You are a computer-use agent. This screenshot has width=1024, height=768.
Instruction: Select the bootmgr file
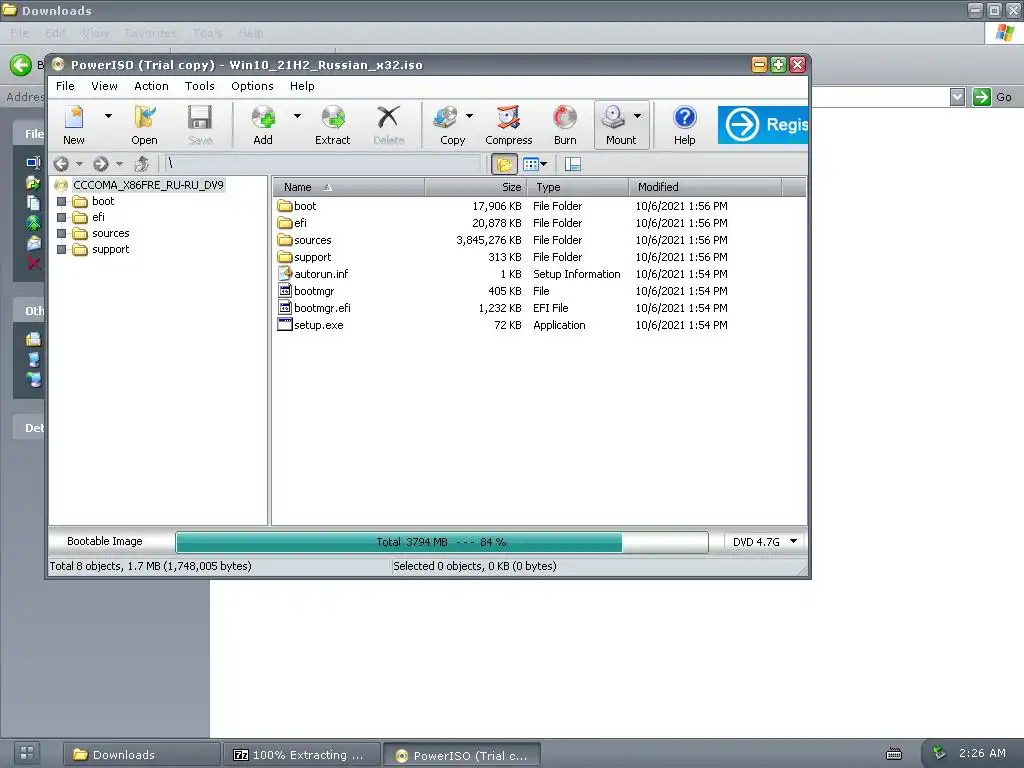313,291
